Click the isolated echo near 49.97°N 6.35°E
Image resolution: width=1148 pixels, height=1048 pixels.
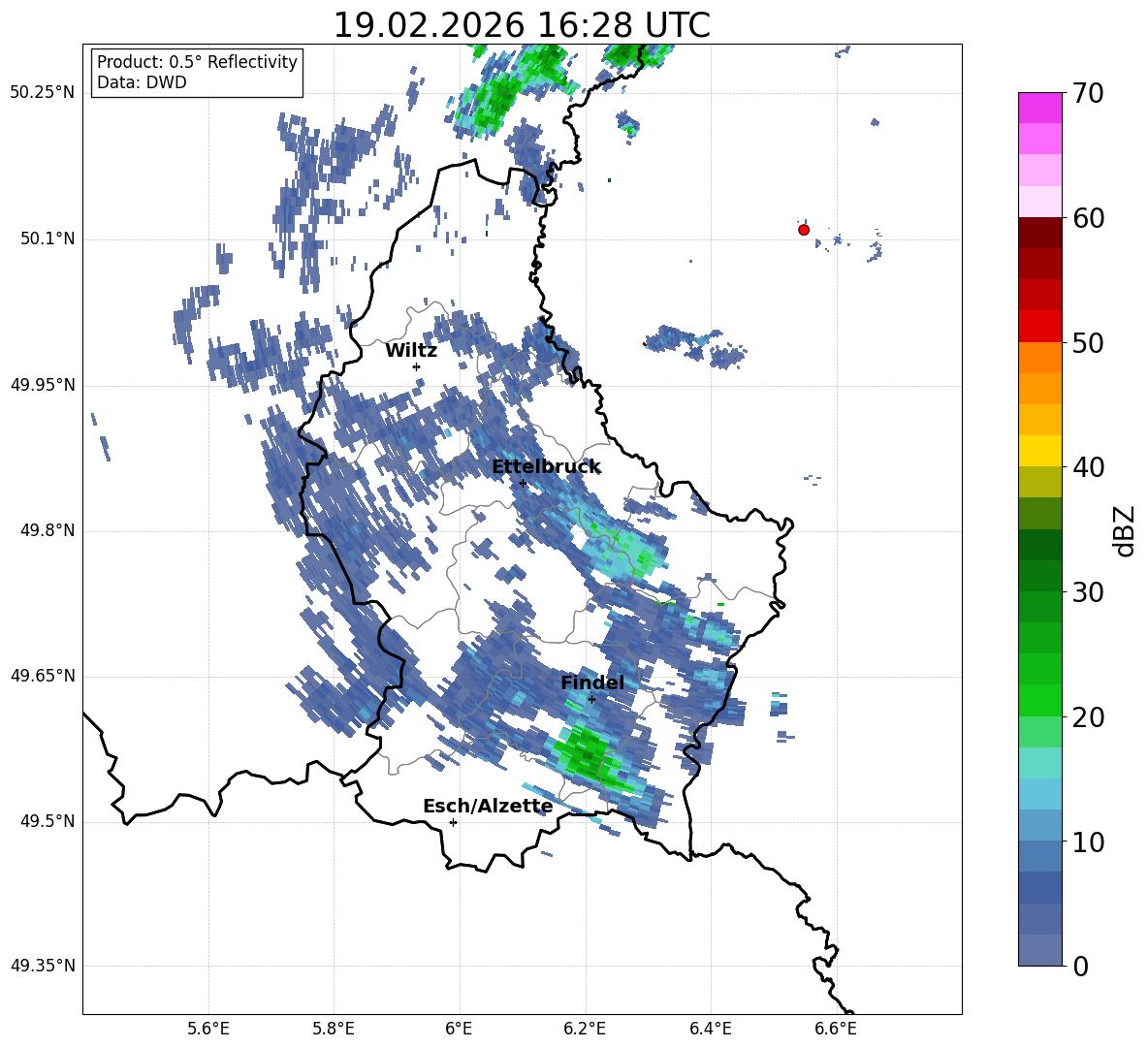click(694, 345)
